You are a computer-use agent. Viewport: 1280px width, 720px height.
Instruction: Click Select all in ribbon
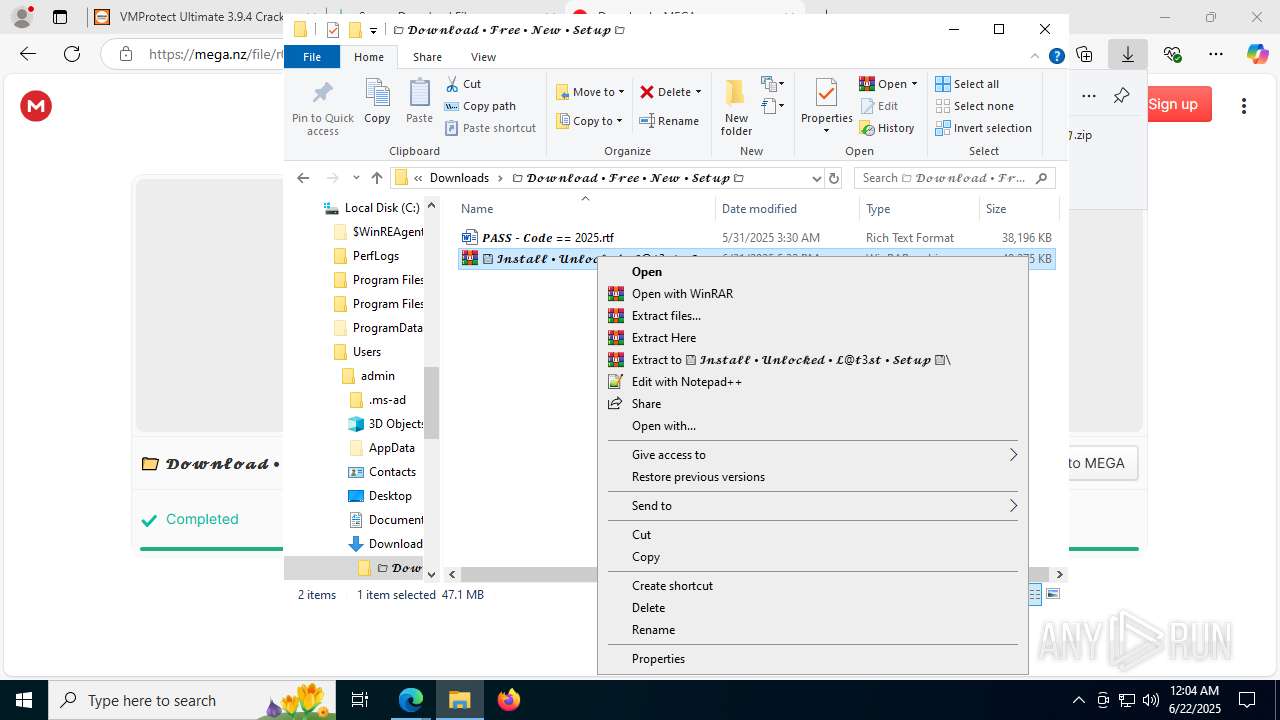click(967, 84)
